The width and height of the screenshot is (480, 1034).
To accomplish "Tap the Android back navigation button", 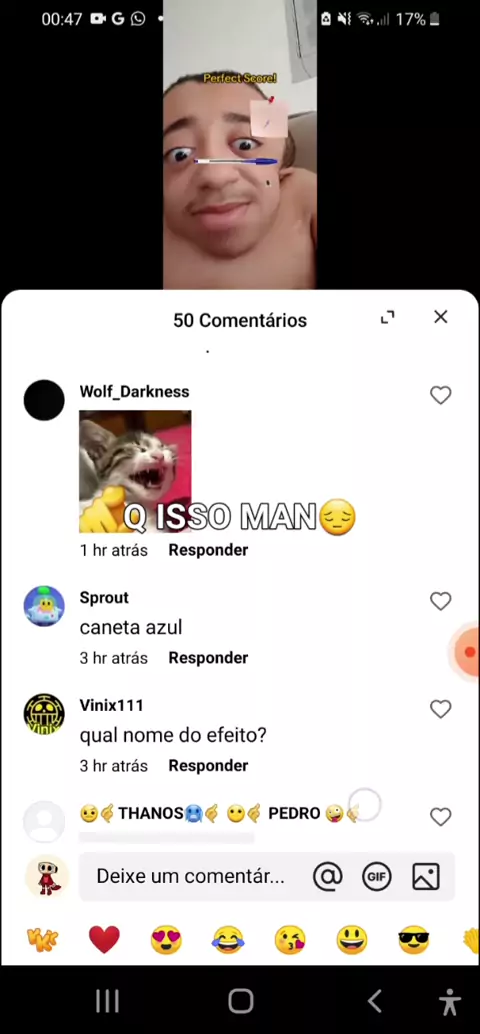I will (375, 1001).
